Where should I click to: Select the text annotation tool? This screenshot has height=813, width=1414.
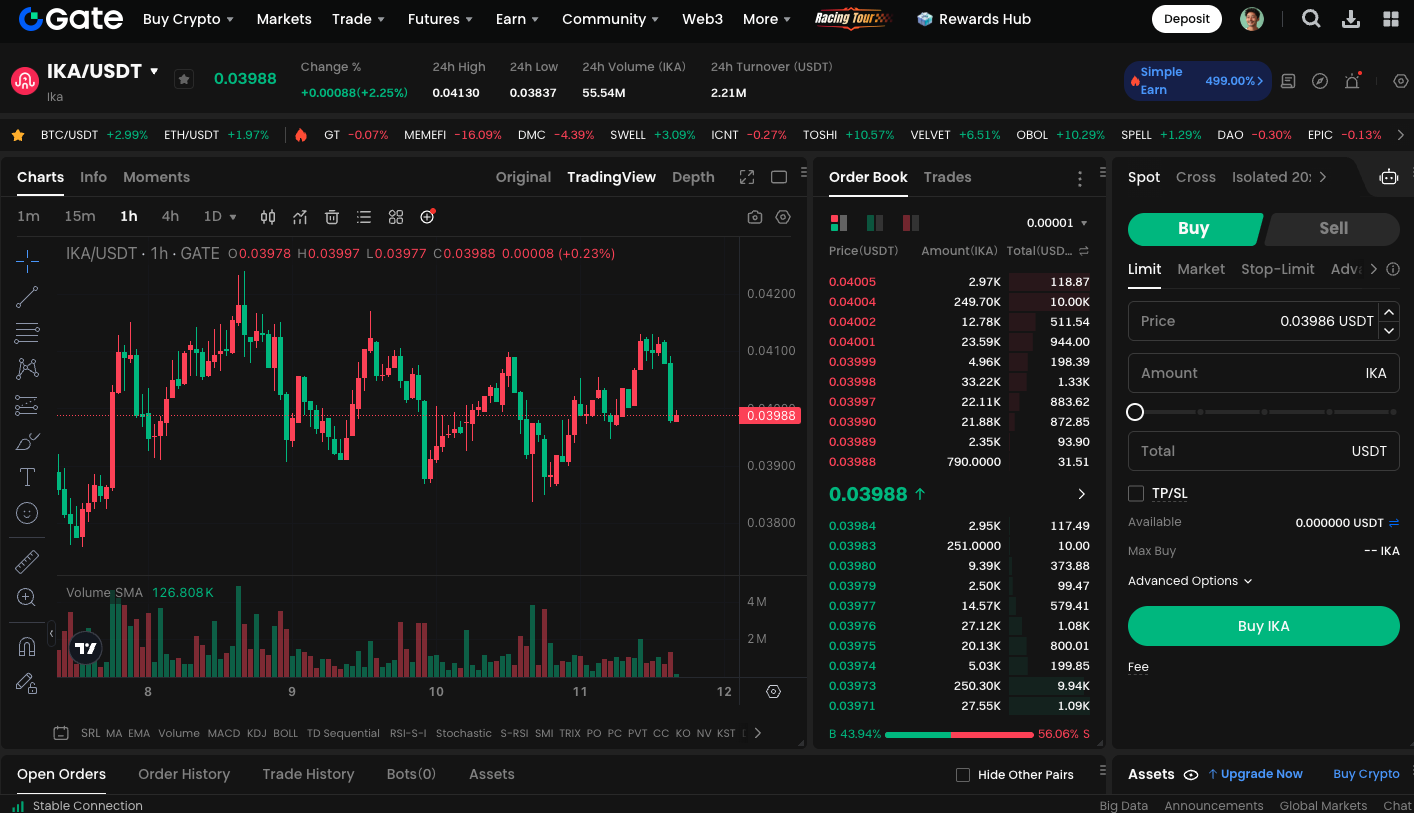27,477
